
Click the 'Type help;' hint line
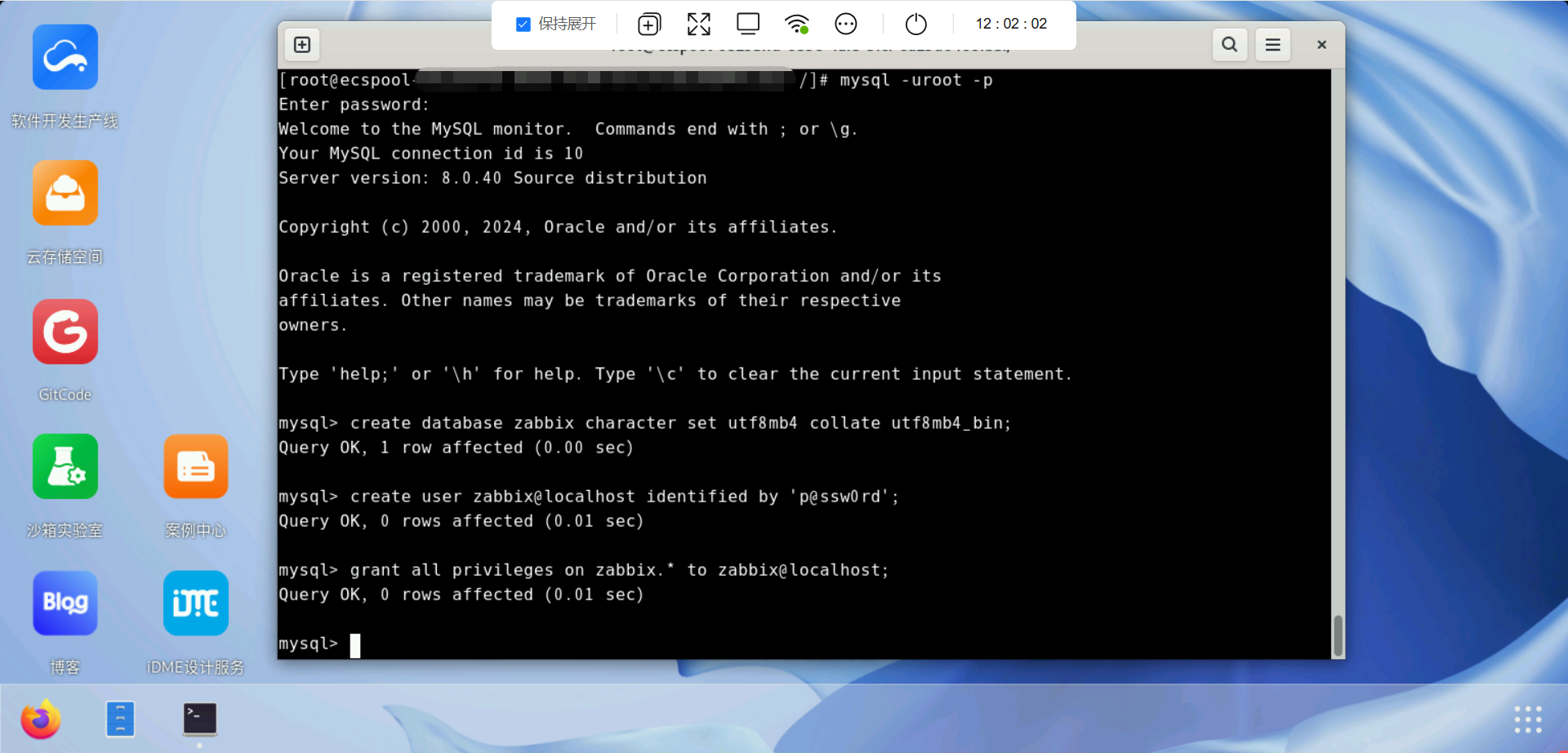[675, 374]
